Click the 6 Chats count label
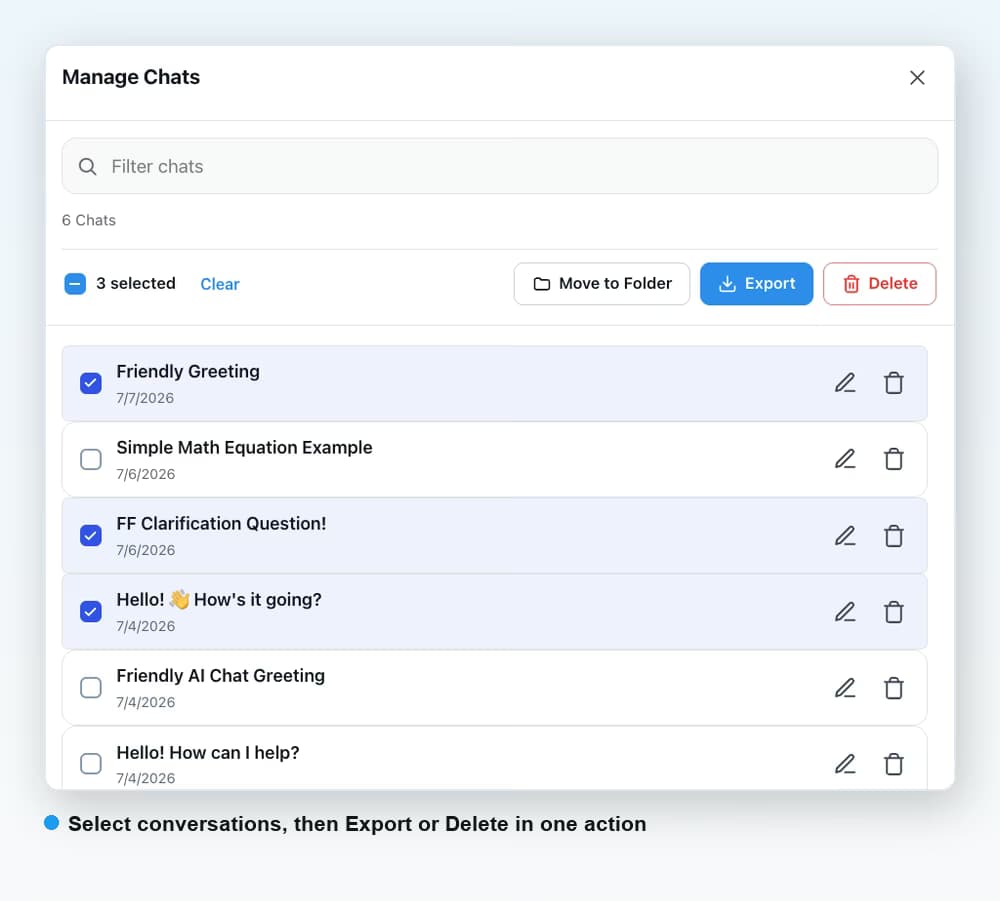The image size is (1000, 901). [89, 221]
